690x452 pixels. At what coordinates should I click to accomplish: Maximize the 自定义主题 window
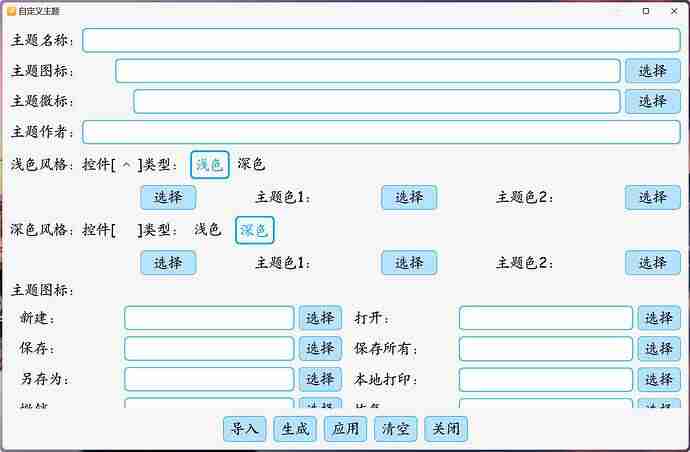(646, 11)
